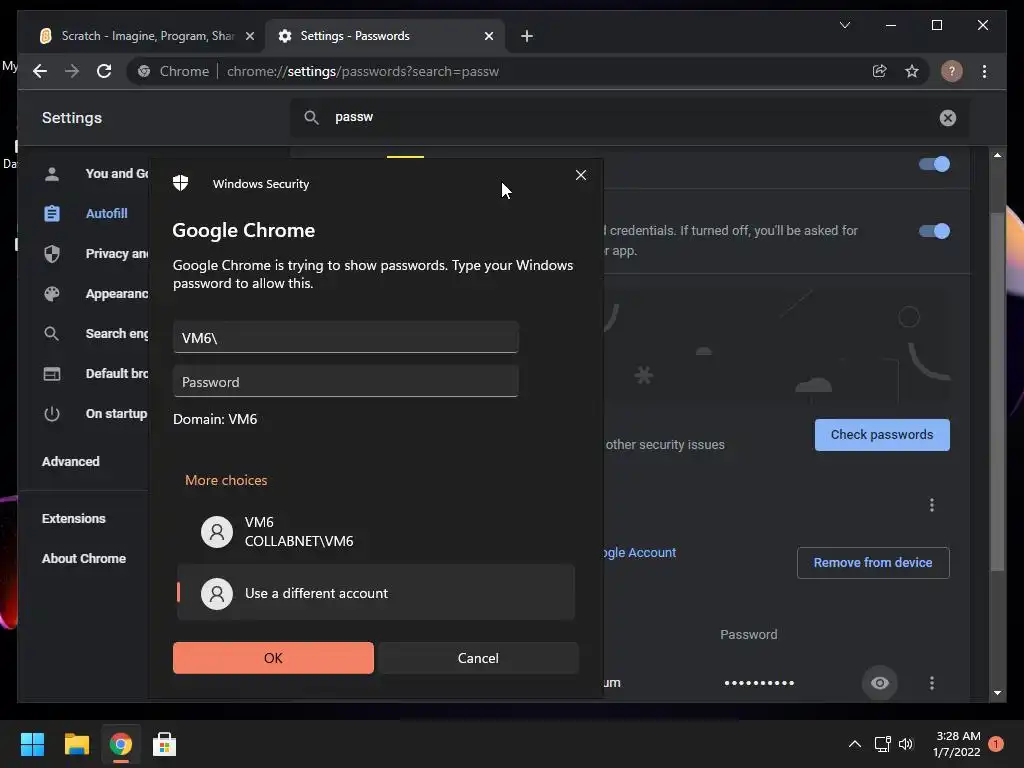Click the volume speaker tray icon

906,744
